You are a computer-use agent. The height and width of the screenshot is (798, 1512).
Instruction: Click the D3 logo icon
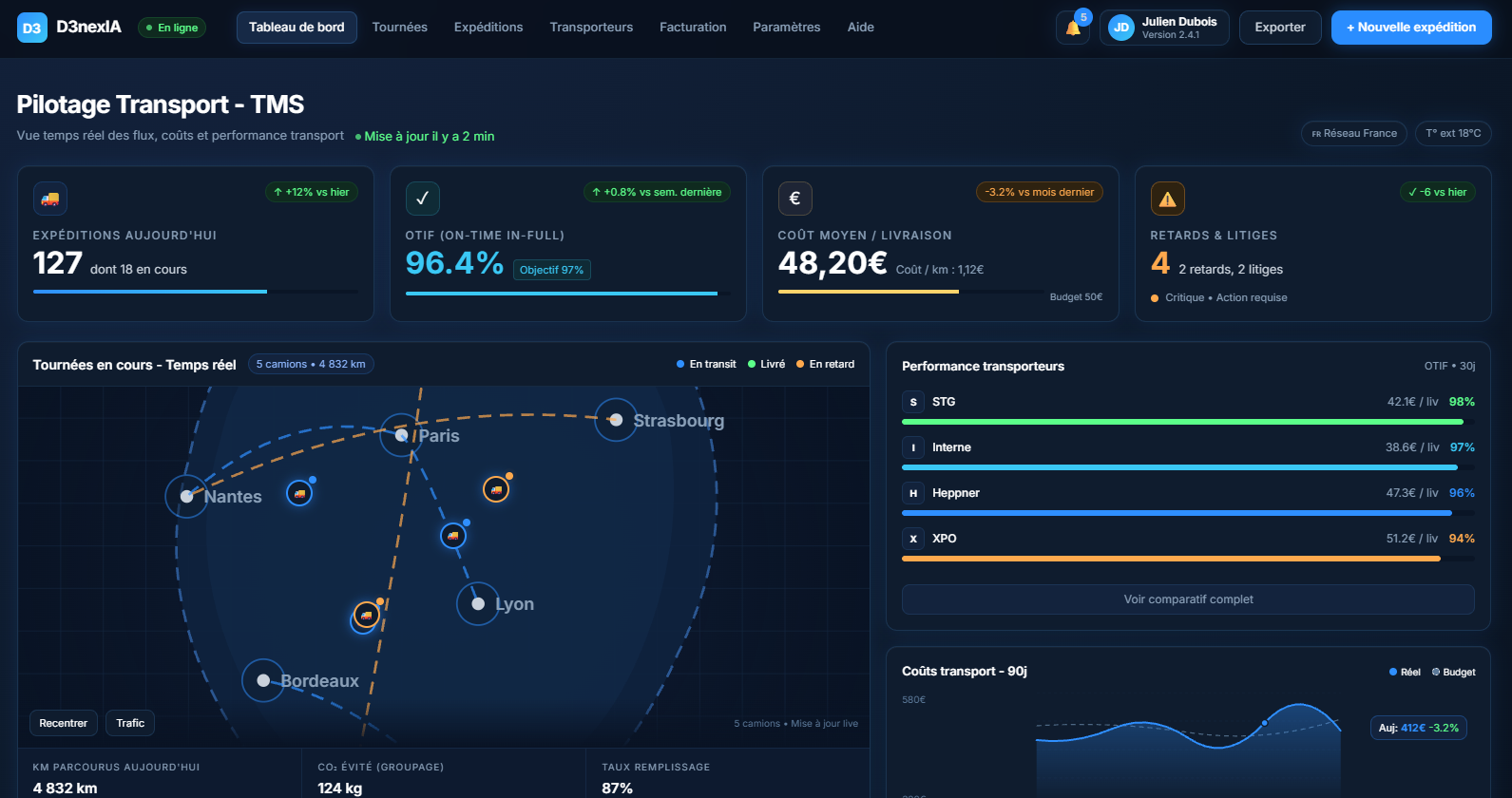point(31,28)
